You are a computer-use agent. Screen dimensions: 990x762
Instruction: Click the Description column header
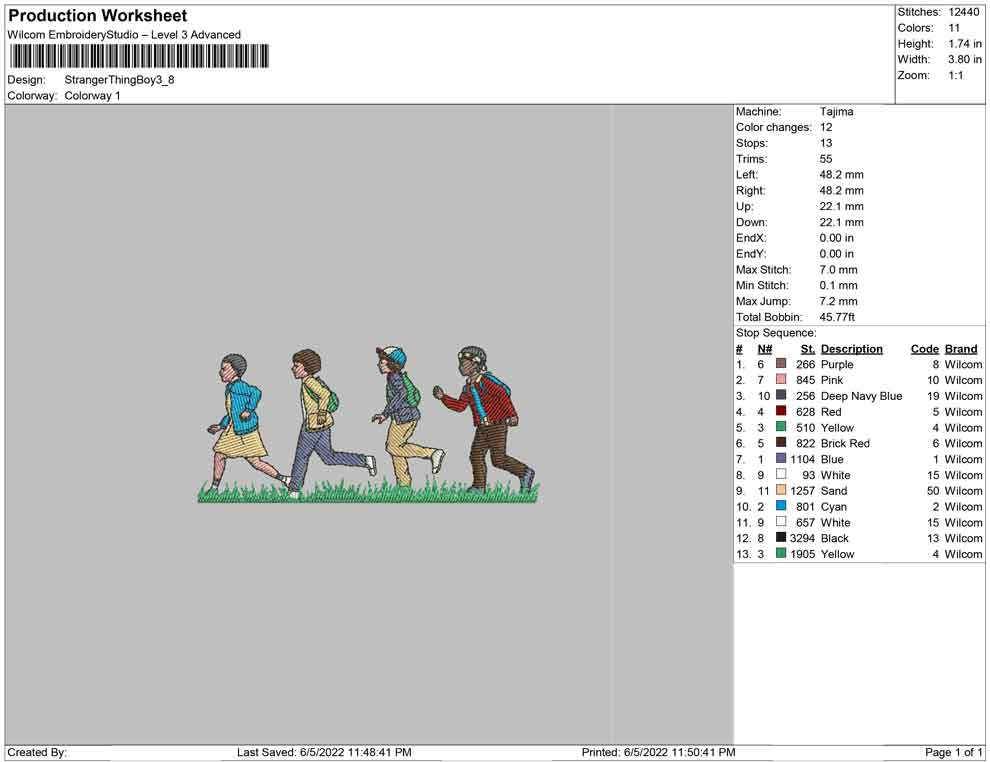[852, 349]
